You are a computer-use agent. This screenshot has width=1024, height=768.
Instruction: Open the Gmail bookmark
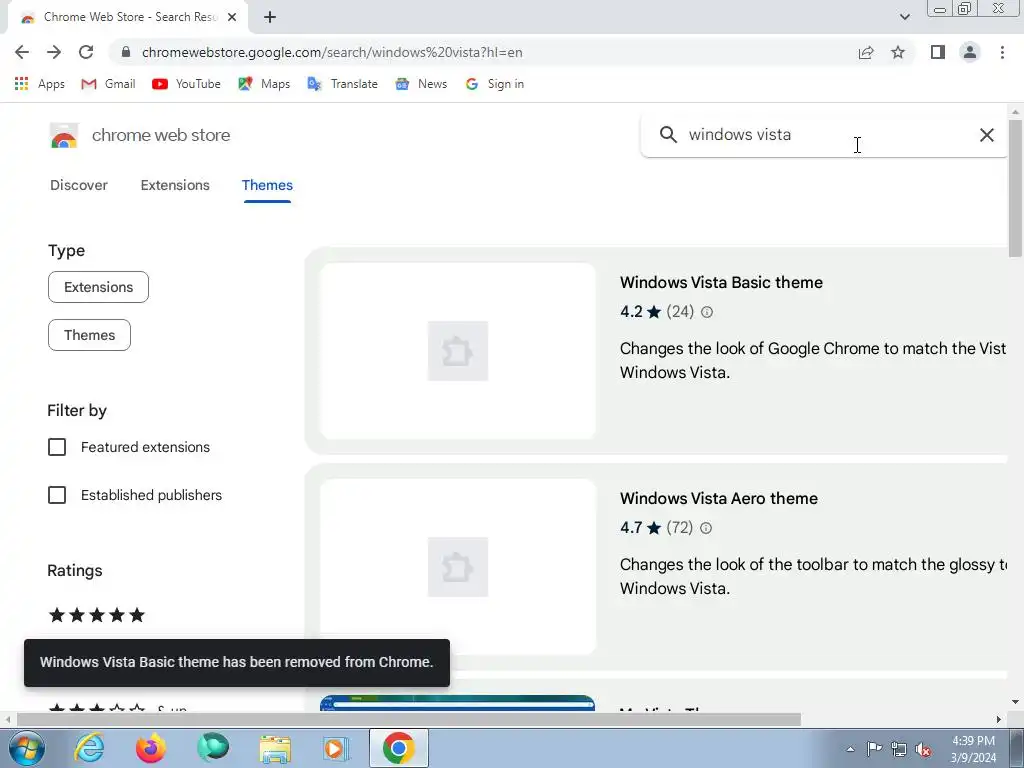[108, 84]
